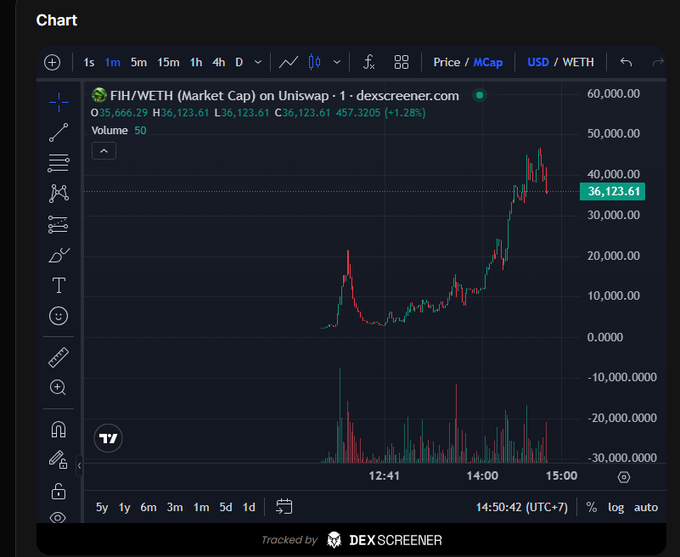Image resolution: width=680 pixels, height=557 pixels.
Task: Set date range to 6m
Action: (x=148, y=507)
